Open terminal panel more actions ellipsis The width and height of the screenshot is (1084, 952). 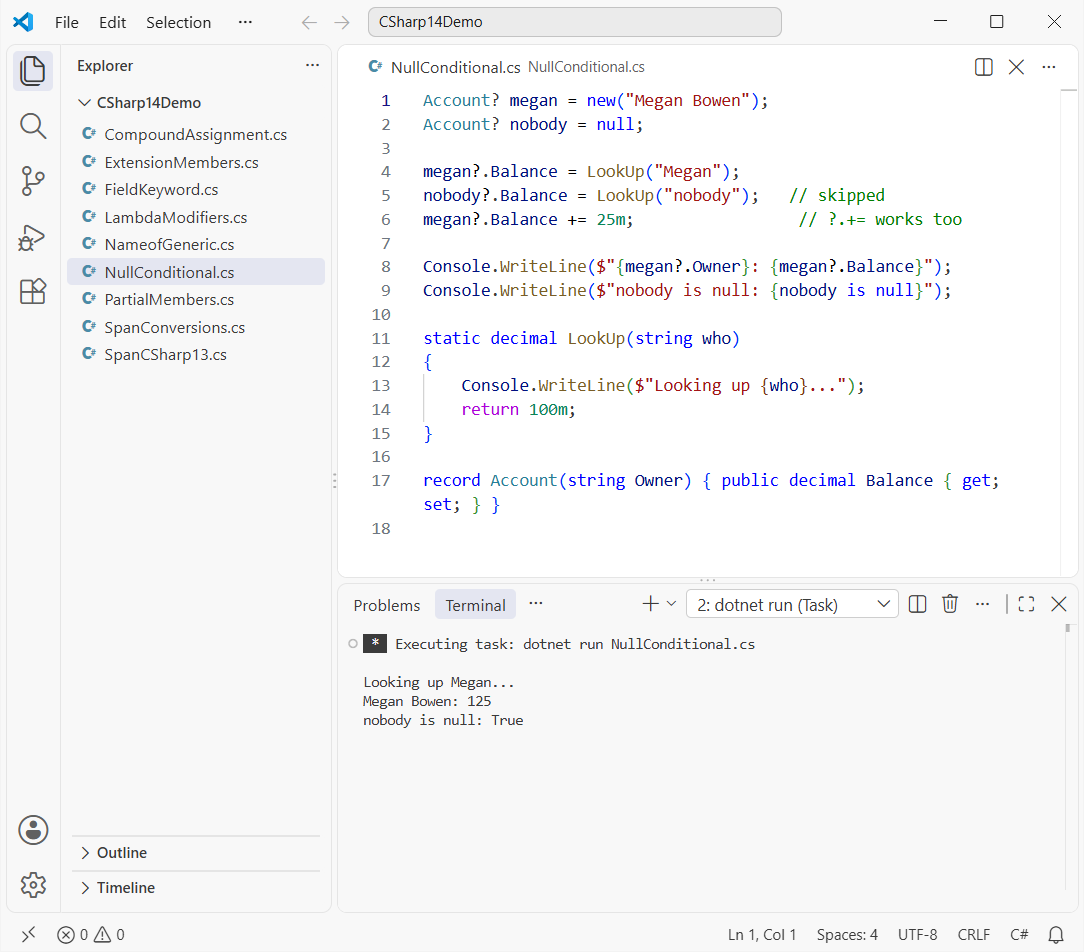[982, 604]
